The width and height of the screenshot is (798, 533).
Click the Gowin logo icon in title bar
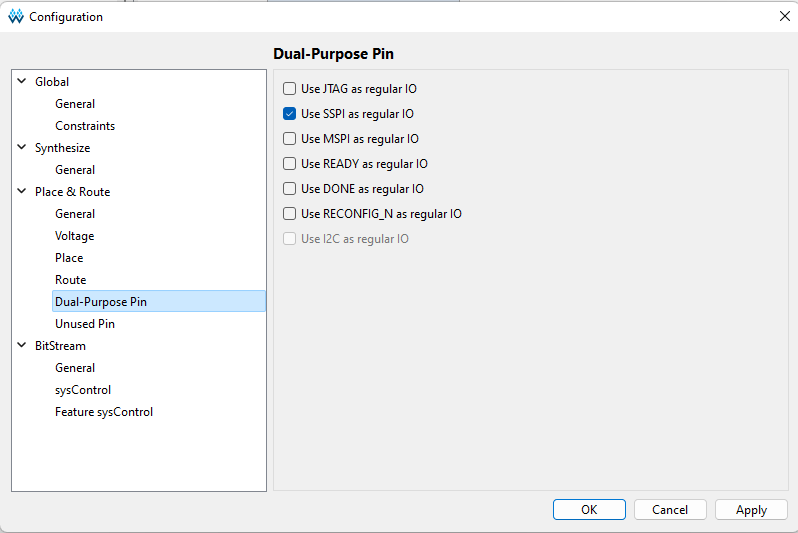[16, 16]
